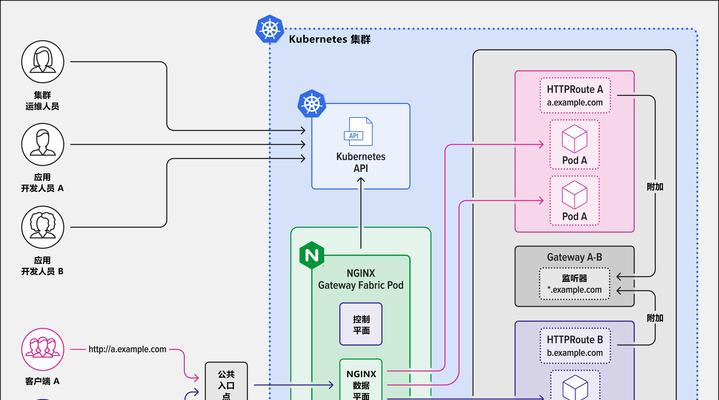Click the '应用开发人员 A' label
Screen dimensions: 719x400
tap(42, 183)
